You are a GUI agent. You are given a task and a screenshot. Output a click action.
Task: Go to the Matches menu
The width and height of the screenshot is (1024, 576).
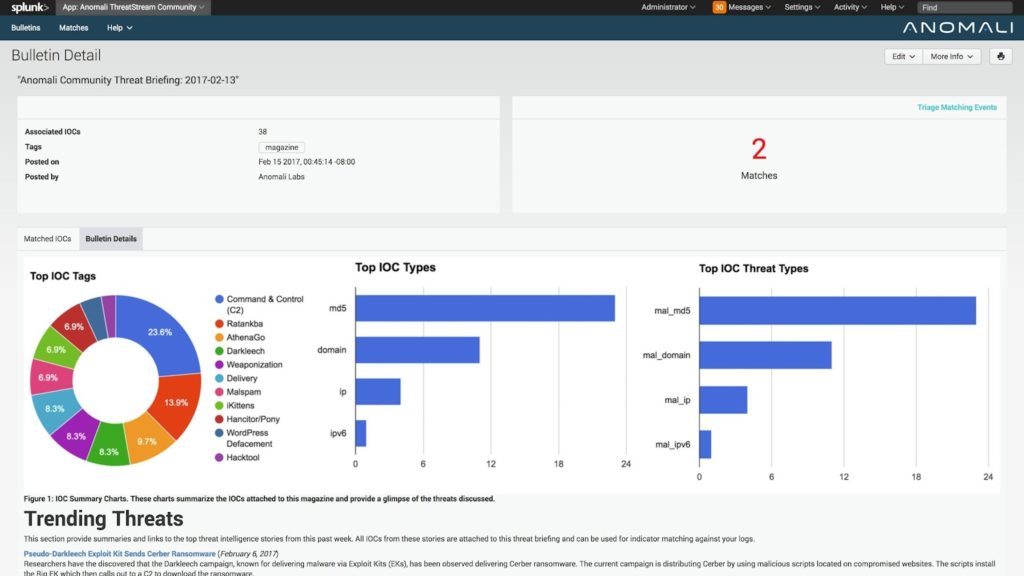point(73,28)
